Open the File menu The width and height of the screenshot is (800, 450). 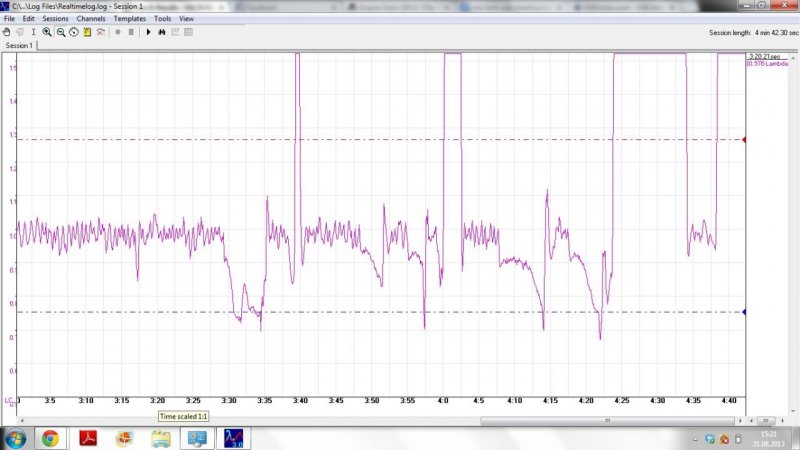point(10,19)
